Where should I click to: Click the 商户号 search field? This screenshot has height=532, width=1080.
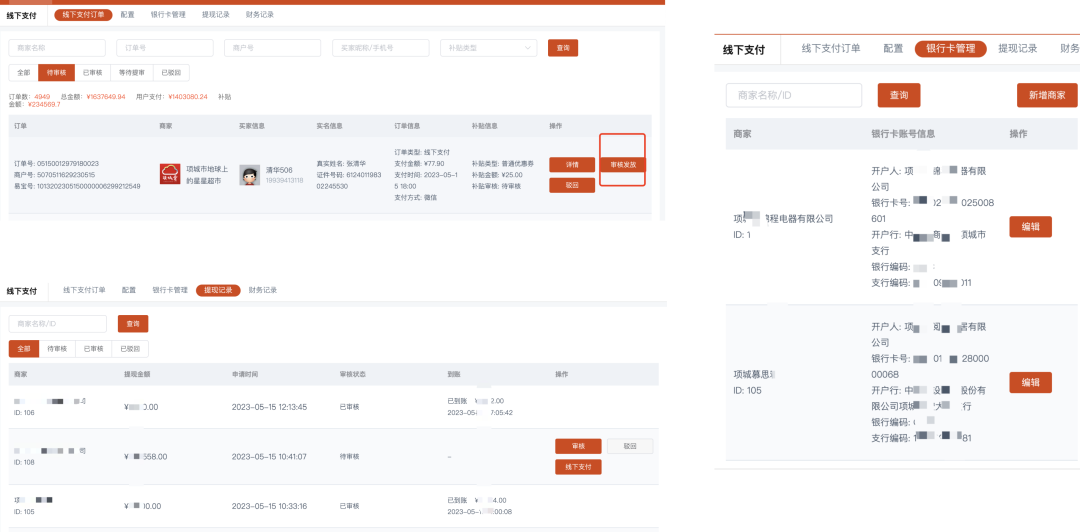pos(273,48)
